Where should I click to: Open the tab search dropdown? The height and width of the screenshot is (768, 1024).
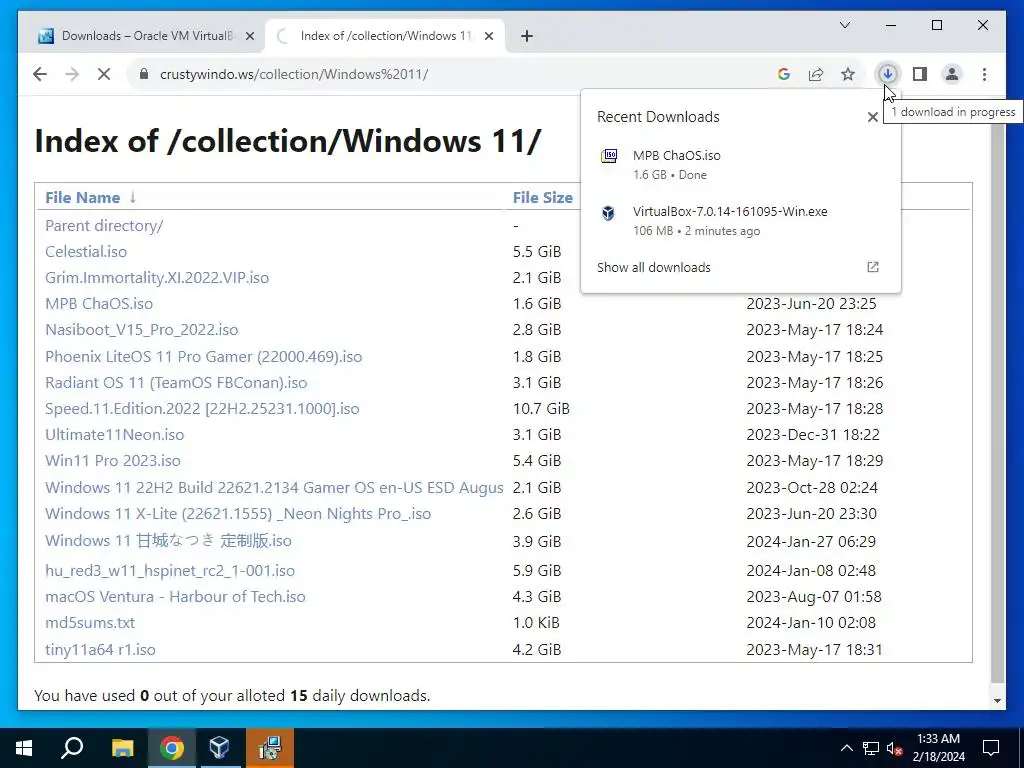[844, 25]
